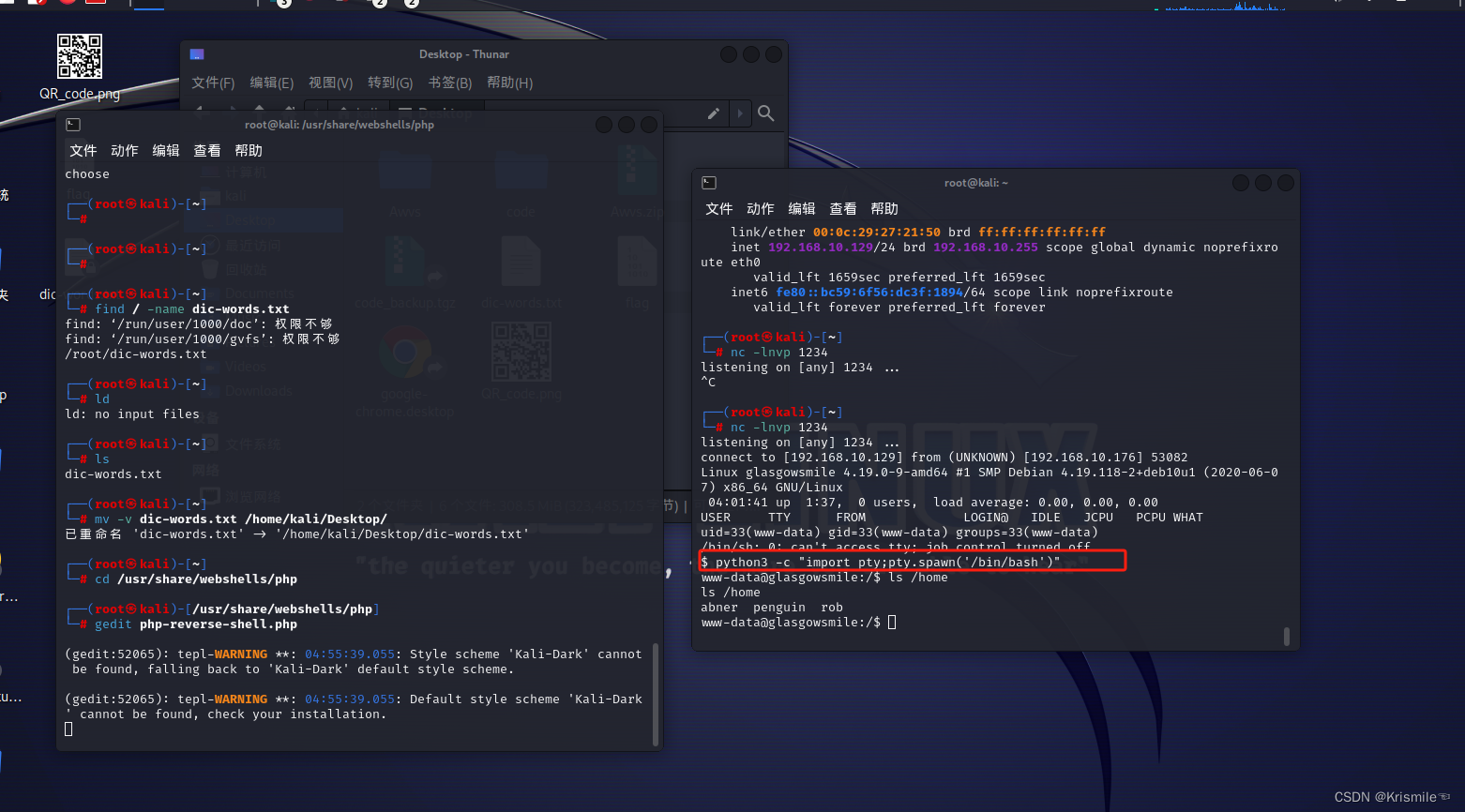Click title text 'root@kali: ~'
Viewport: 1465px width, 812px height.
(976, 183)
